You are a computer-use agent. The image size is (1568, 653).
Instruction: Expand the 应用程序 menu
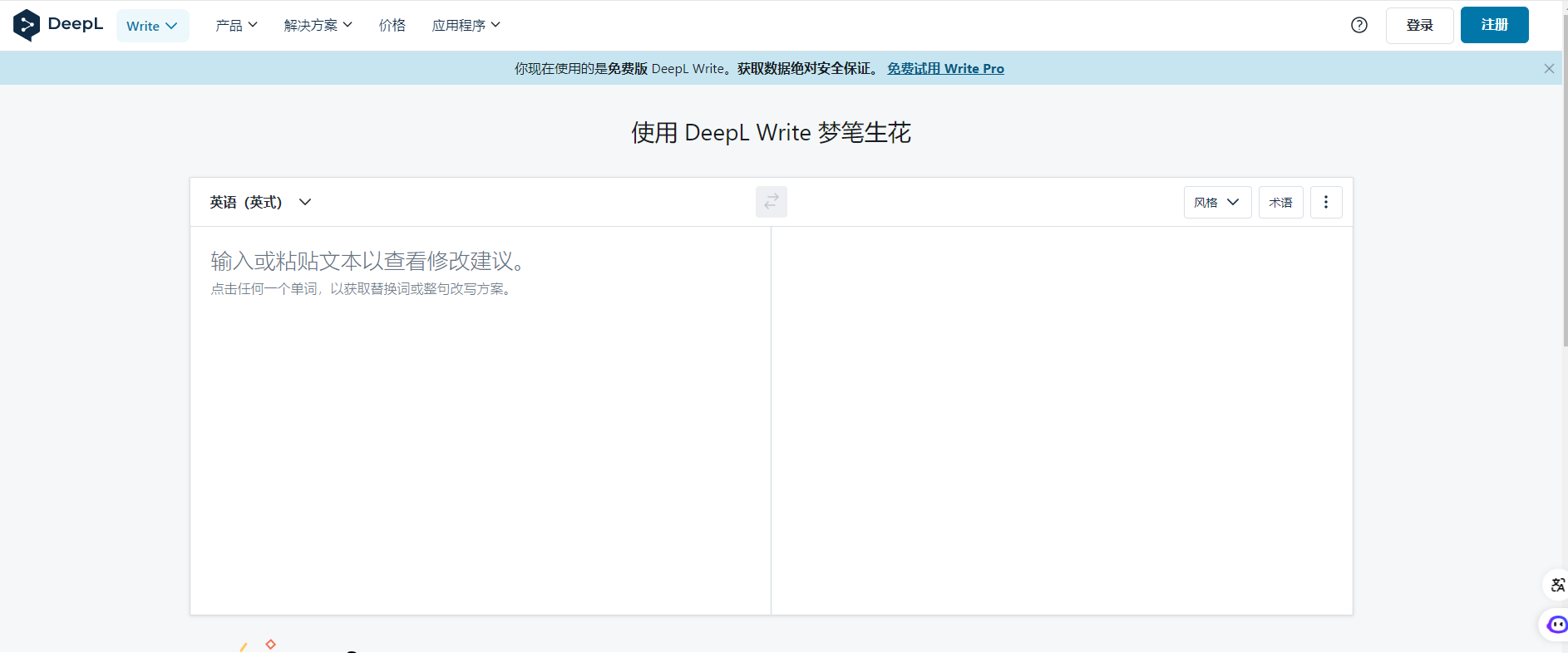pos(466,26)
